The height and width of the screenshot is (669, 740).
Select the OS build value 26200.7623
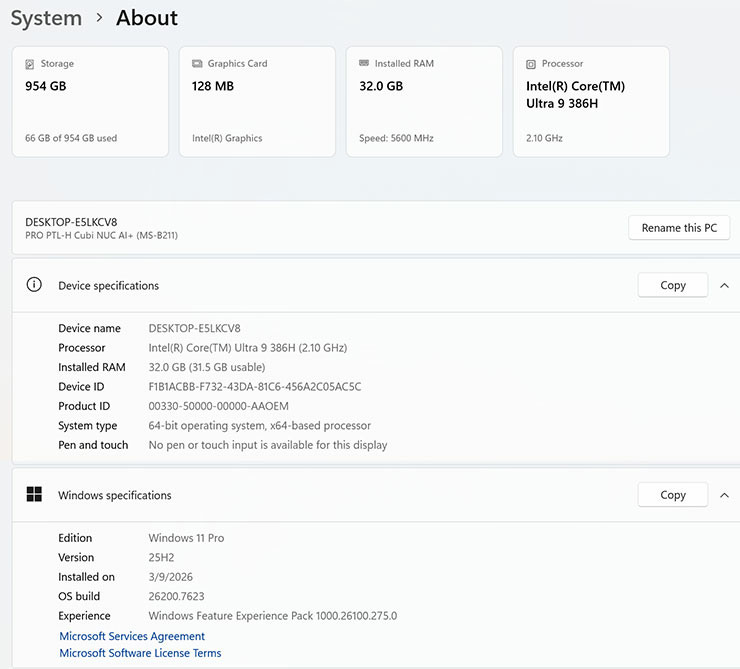point(177,596)
